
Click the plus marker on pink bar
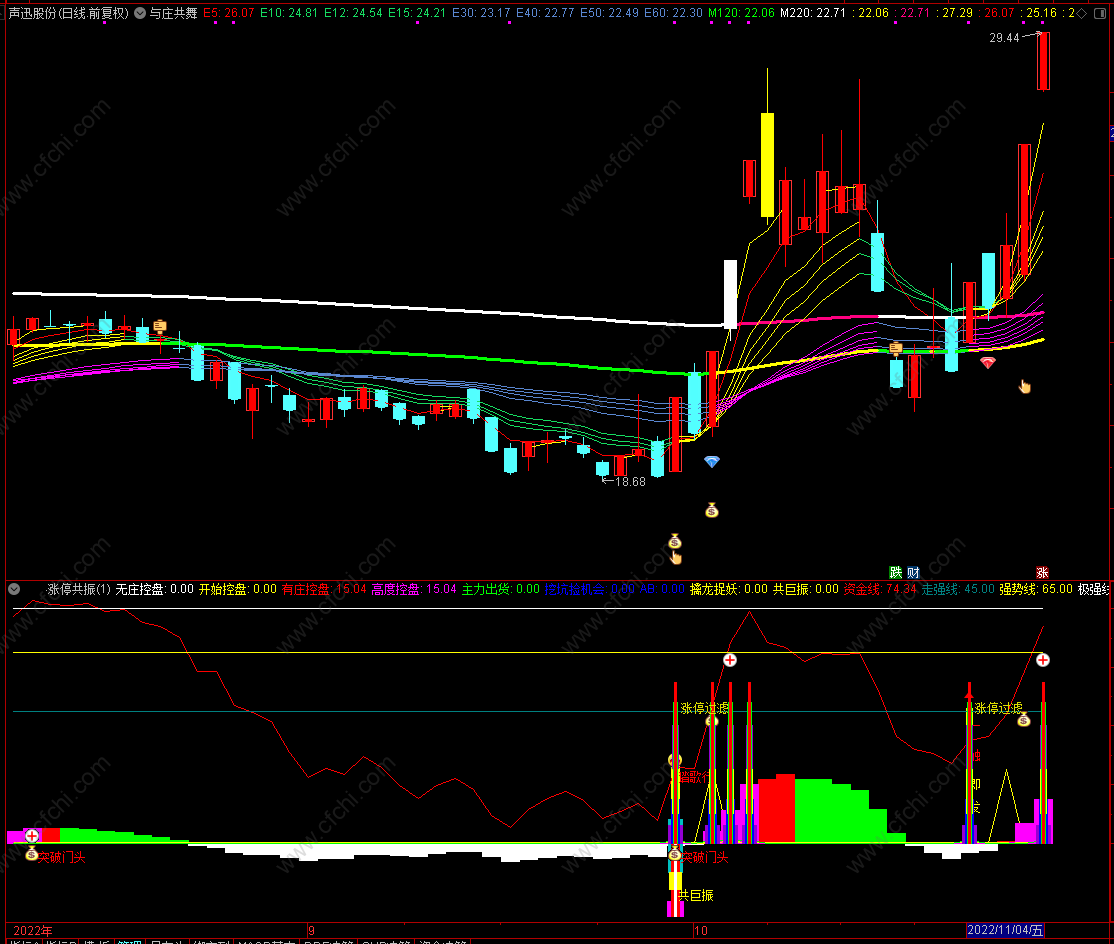32,836
